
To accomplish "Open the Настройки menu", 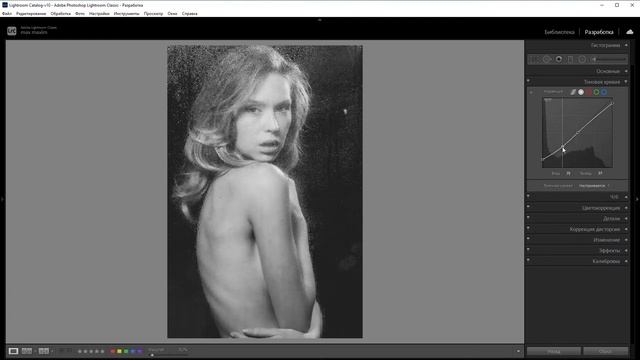I will click(x=99, y=13).
